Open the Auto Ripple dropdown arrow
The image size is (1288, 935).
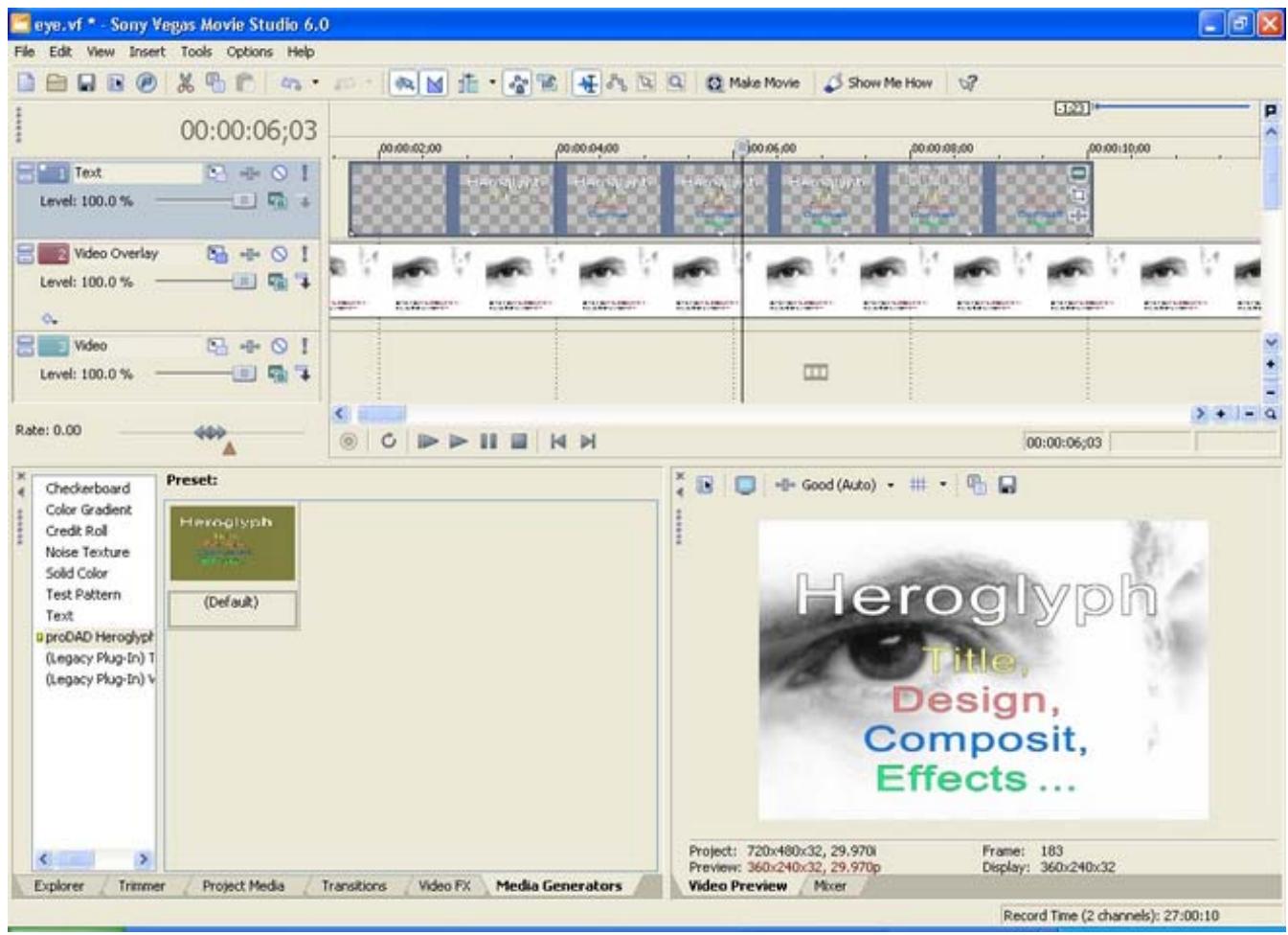(492, 83)
